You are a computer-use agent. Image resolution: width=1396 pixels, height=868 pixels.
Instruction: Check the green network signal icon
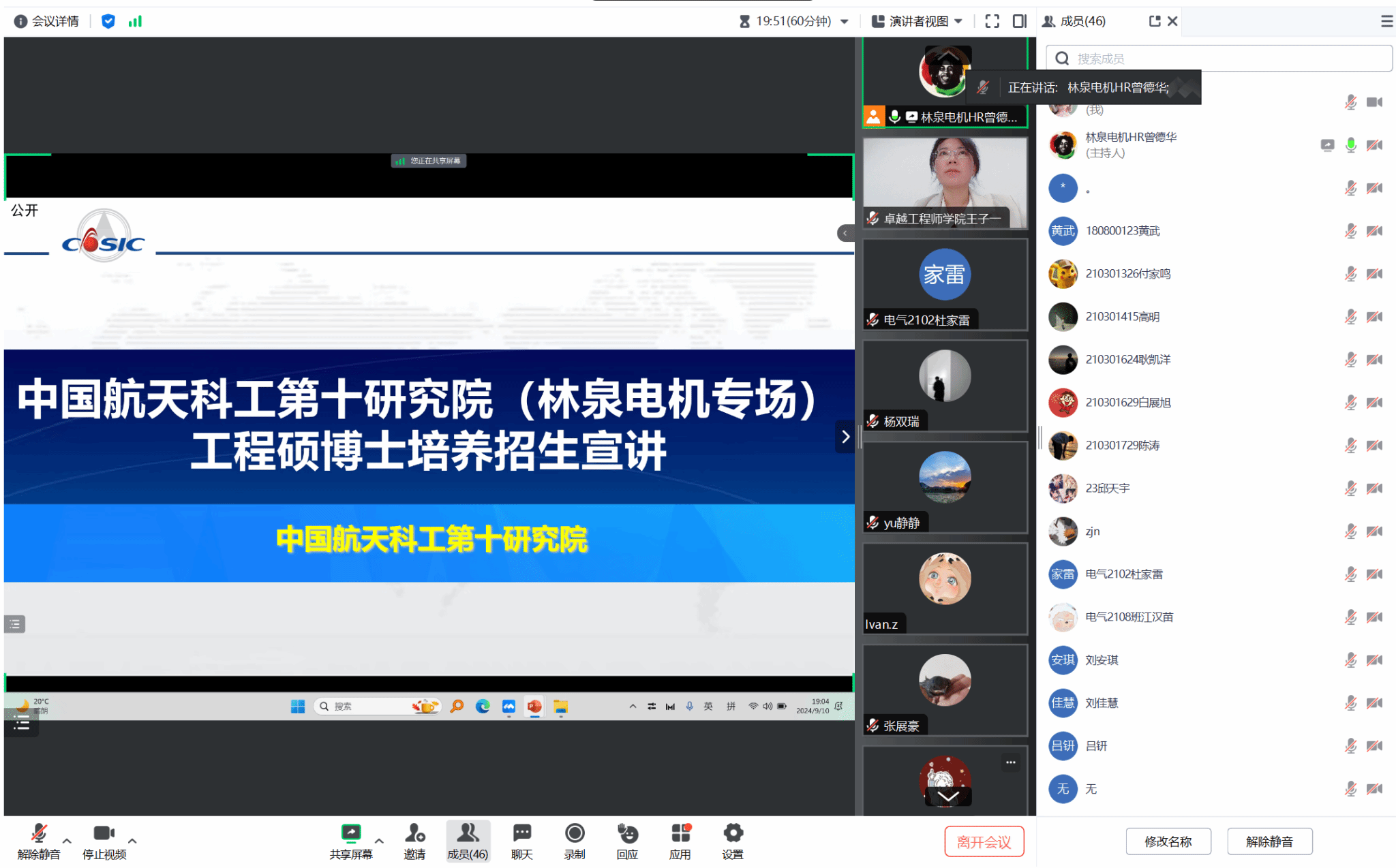coord(135,21)
